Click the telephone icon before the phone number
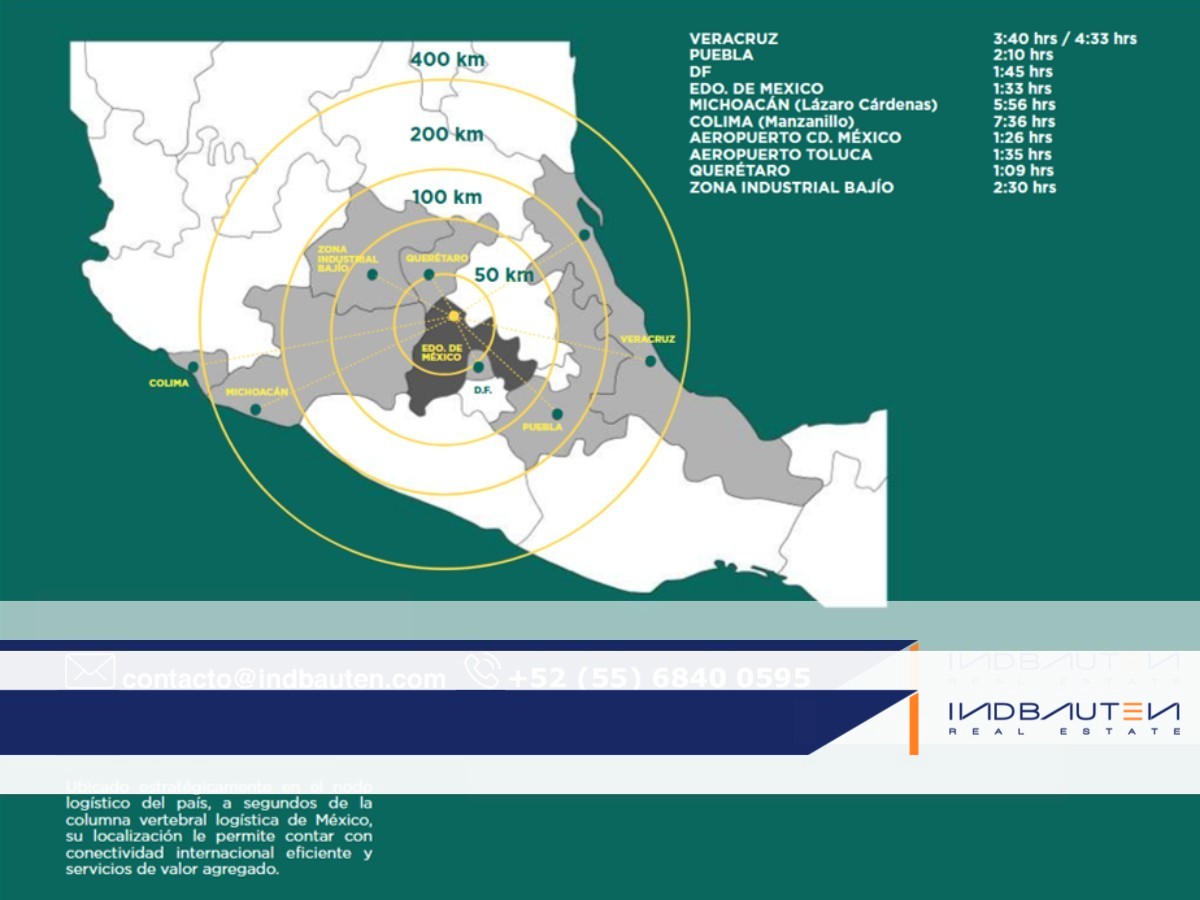The image size is (1200, 900). [483, 672]
